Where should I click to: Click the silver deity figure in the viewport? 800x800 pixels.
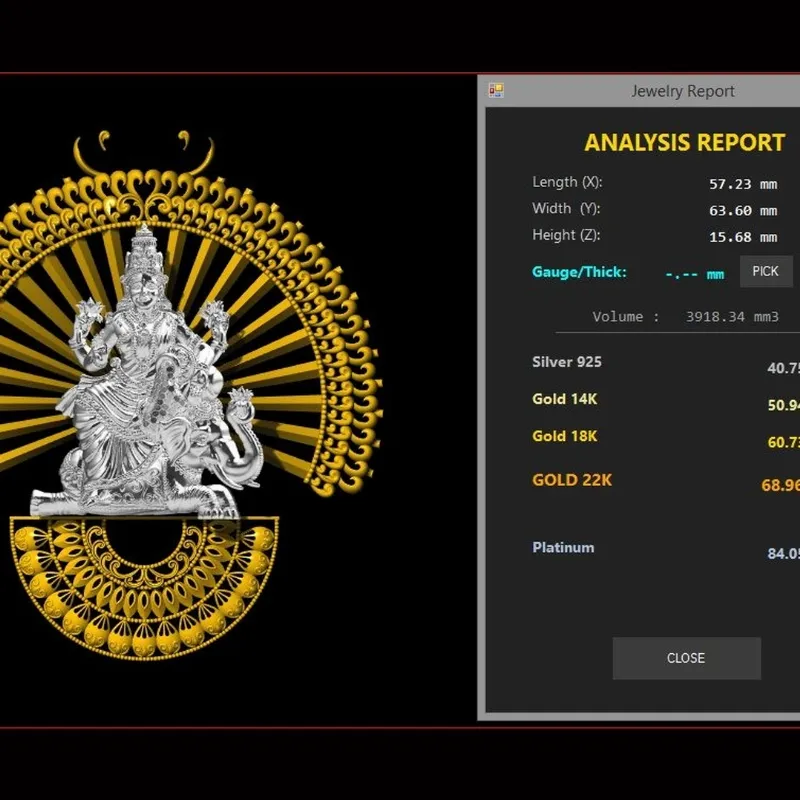tap(147, 372)
